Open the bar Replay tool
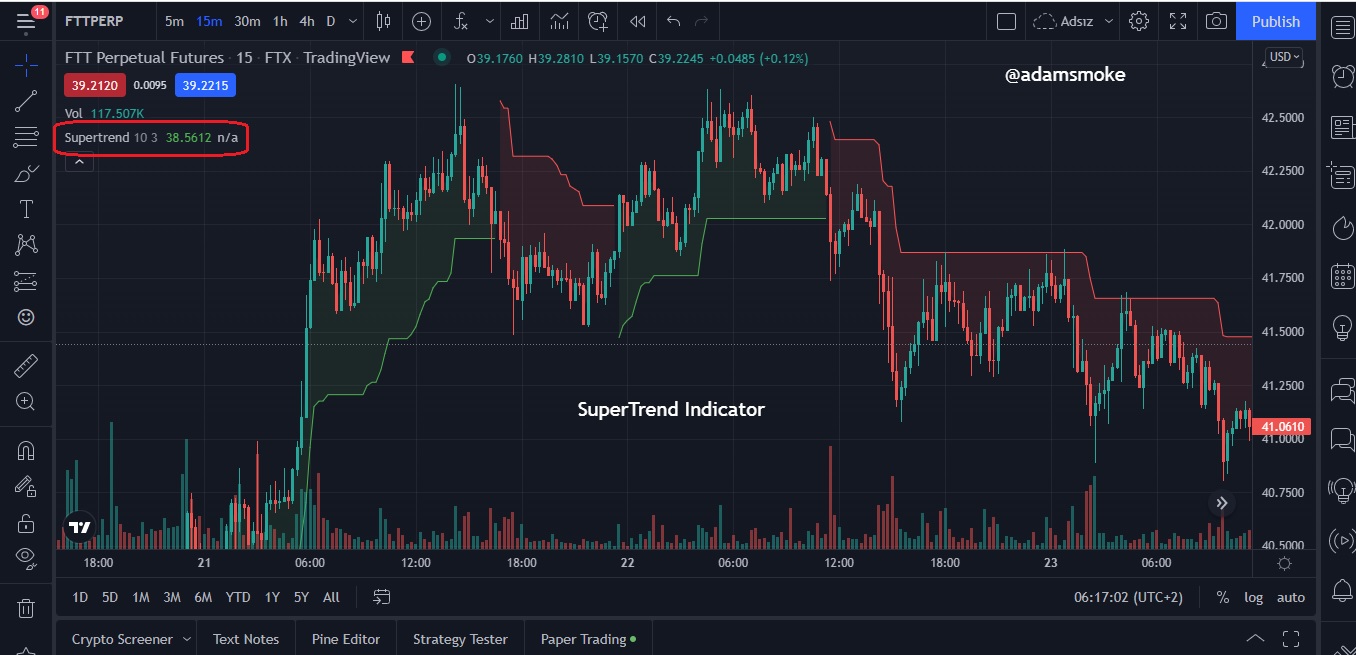Image resolution: width=1356 pixels, height=655 pixels. click(x=637, y=21)
